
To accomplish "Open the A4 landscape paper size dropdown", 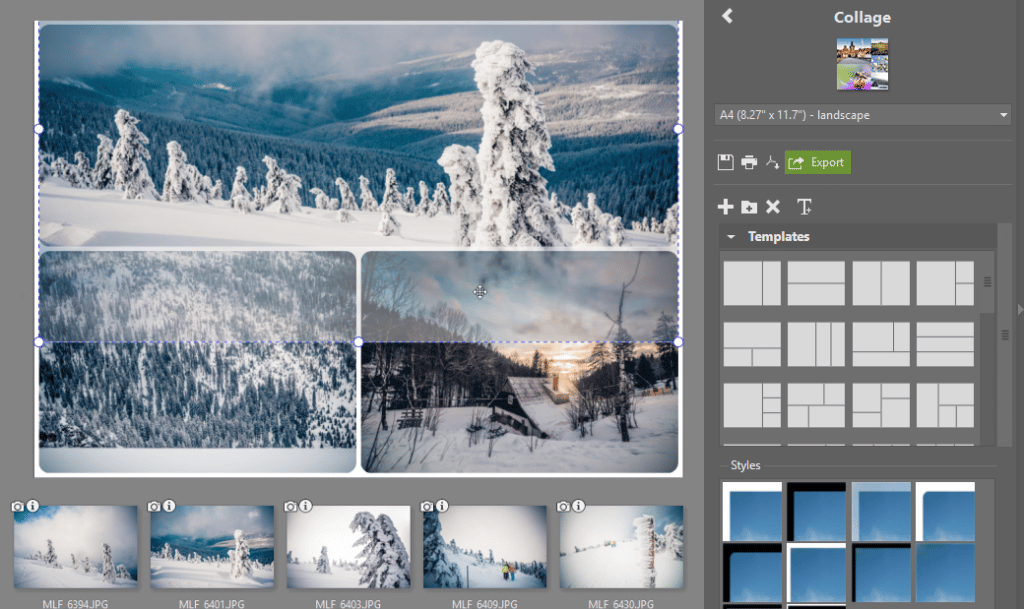I will 862,114.
